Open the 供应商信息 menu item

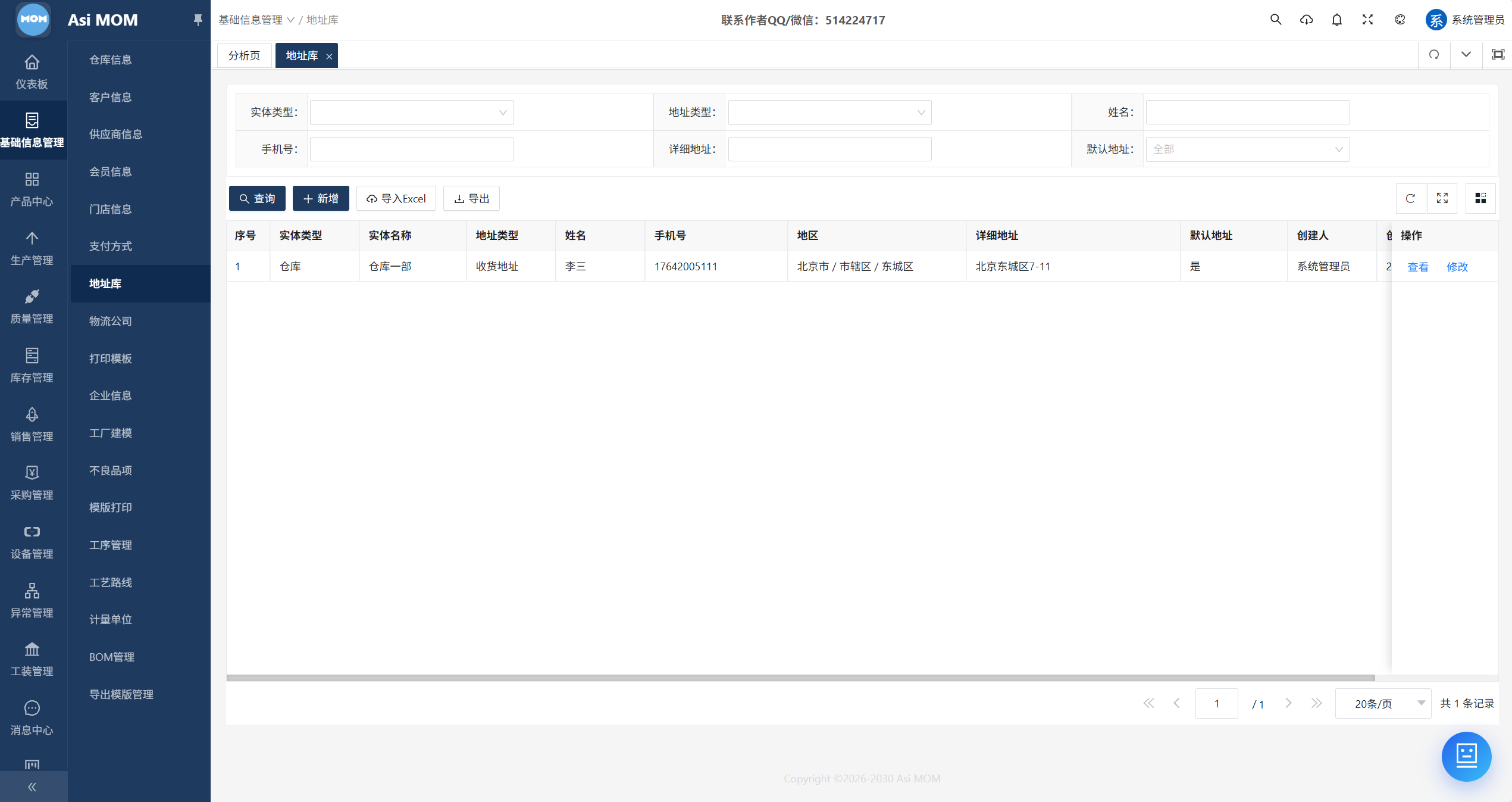pos(115,134)
